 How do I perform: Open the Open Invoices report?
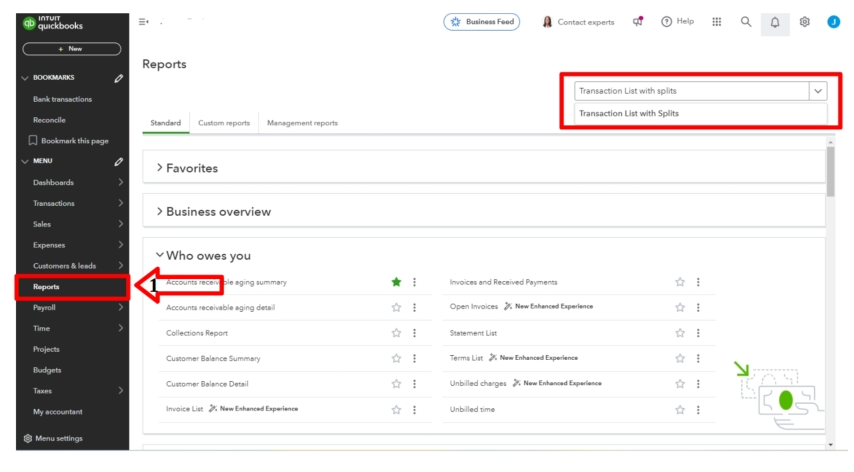473,307
